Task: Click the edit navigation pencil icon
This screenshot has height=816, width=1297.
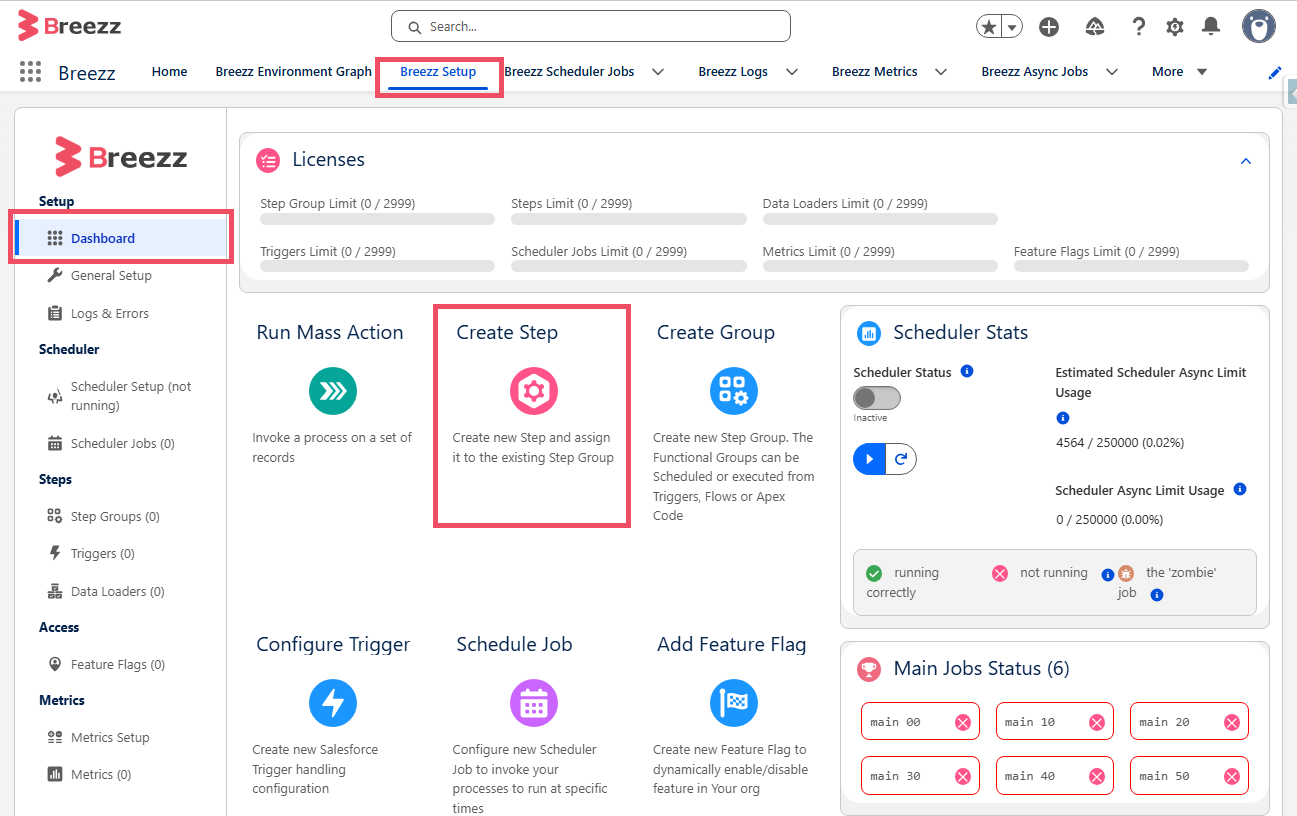Action: click(x=1274, y=72)
